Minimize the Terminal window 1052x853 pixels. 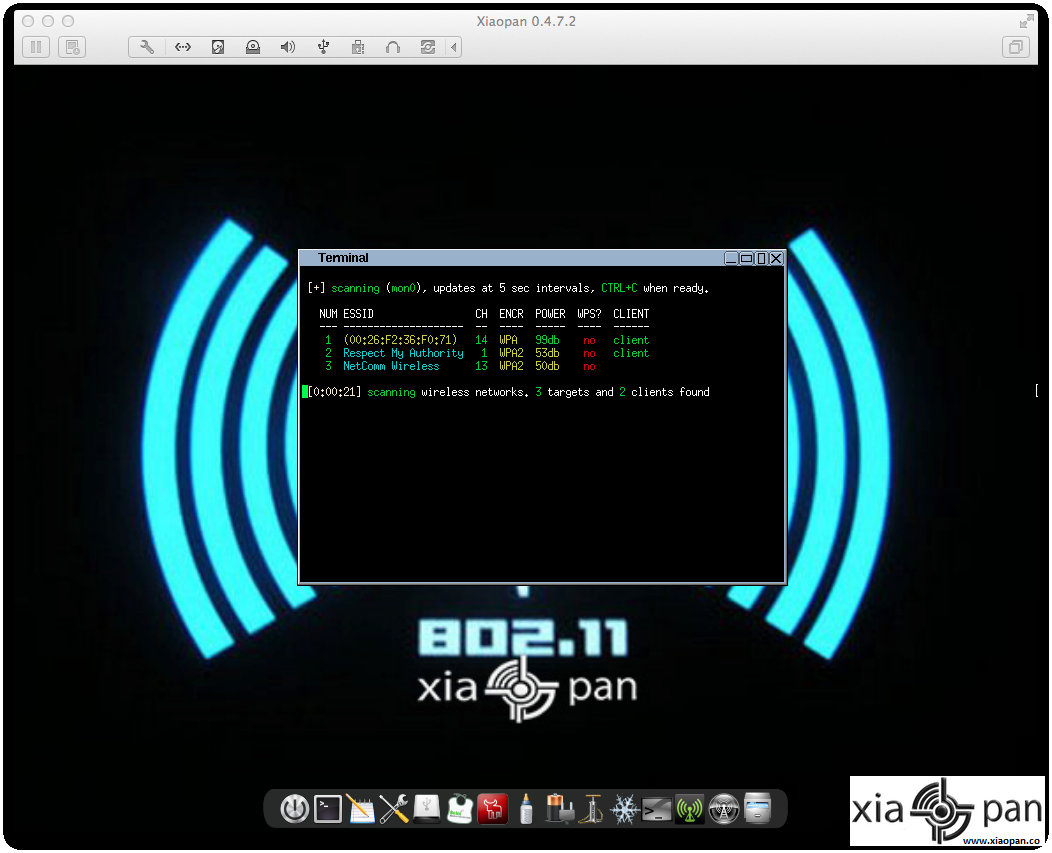[x=731, y=258]
